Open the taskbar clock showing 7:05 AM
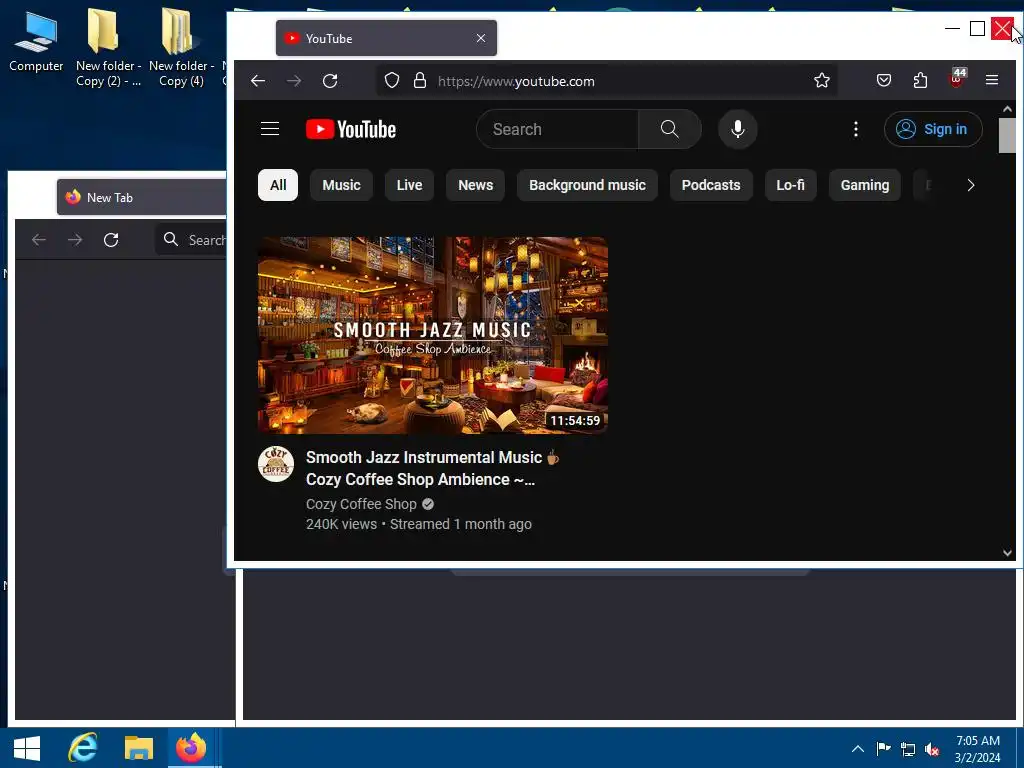 coord(978,749)
